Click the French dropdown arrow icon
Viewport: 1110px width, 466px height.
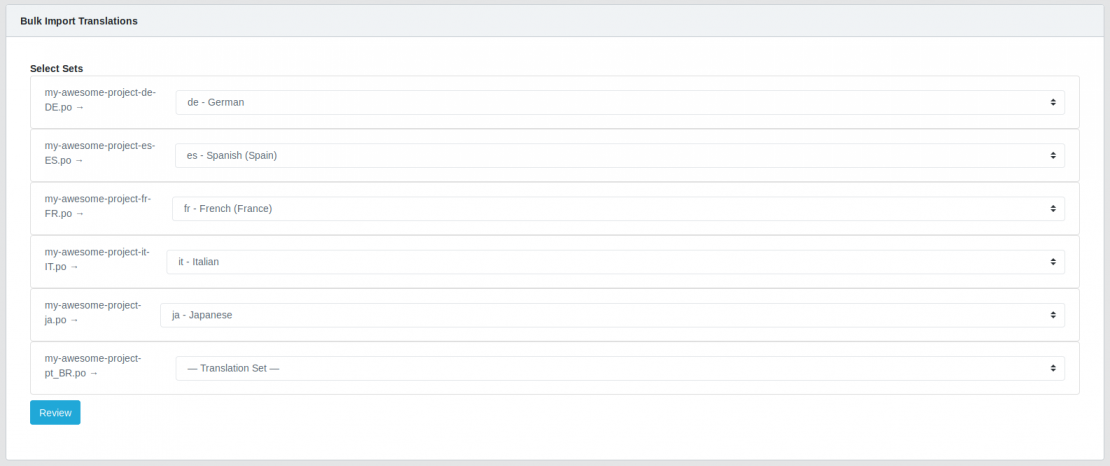tap(1053, 208)
